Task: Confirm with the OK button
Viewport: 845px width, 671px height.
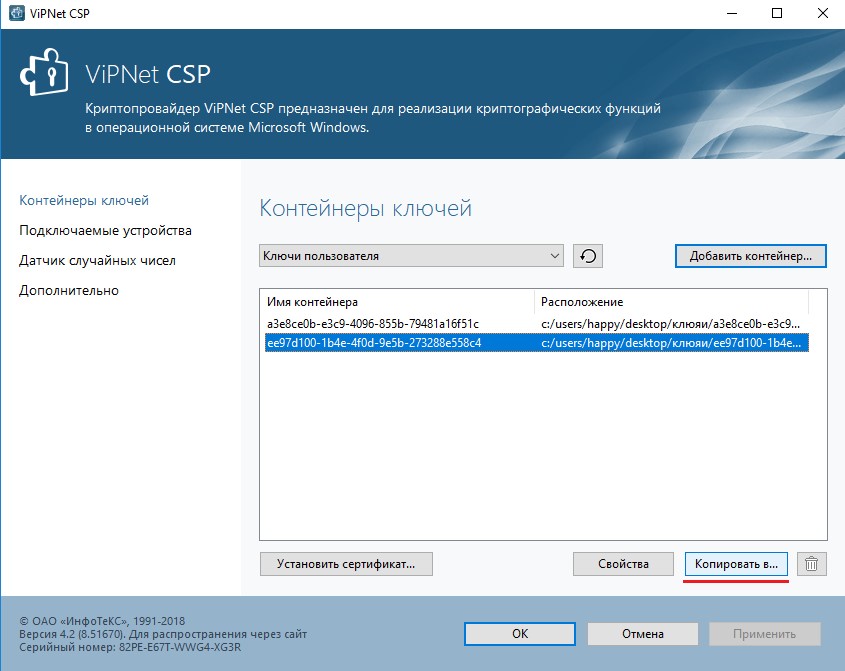Action: click(520, 634)
